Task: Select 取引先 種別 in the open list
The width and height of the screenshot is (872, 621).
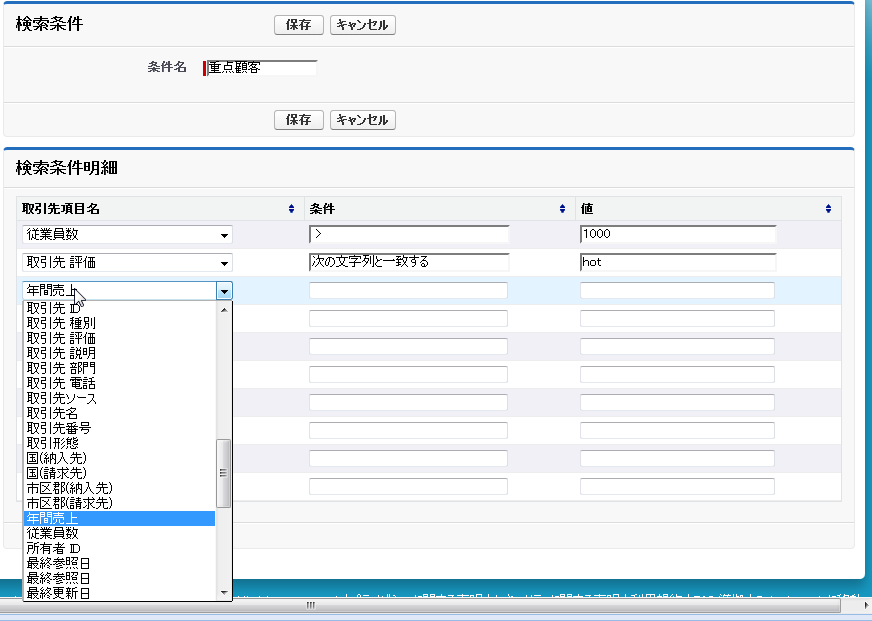Action: click(x=120, y=323)
